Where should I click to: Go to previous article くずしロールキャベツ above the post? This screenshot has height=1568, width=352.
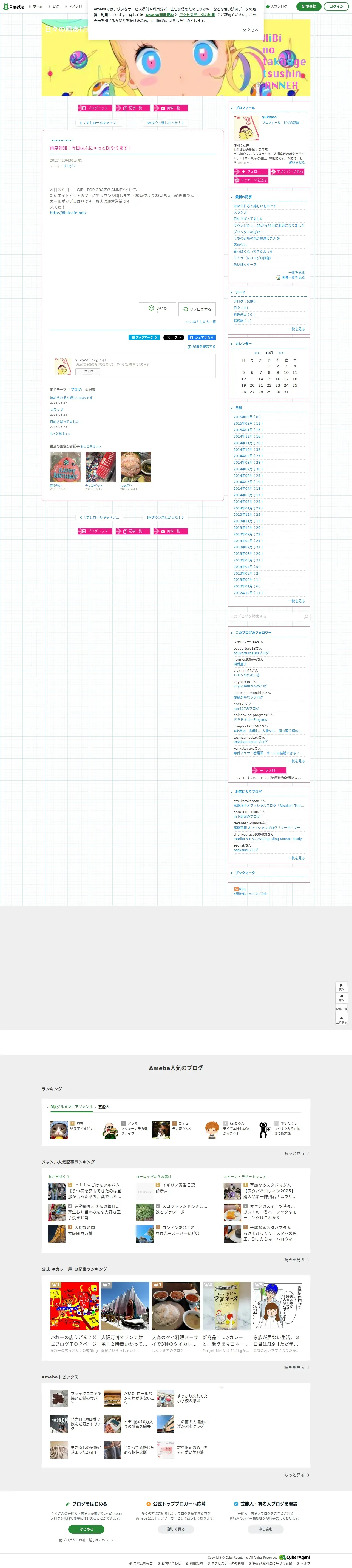tap(99, 122)
